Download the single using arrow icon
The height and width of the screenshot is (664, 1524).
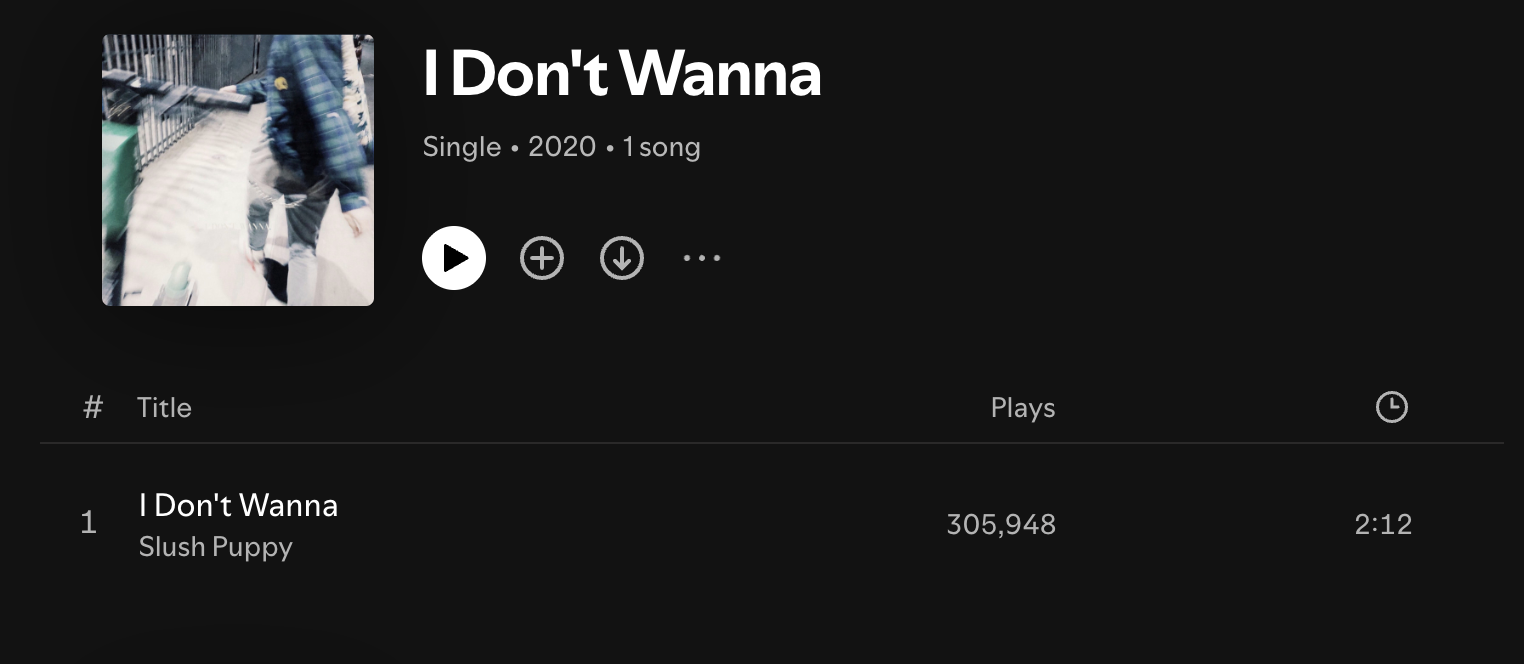click(x=622, y=258)
